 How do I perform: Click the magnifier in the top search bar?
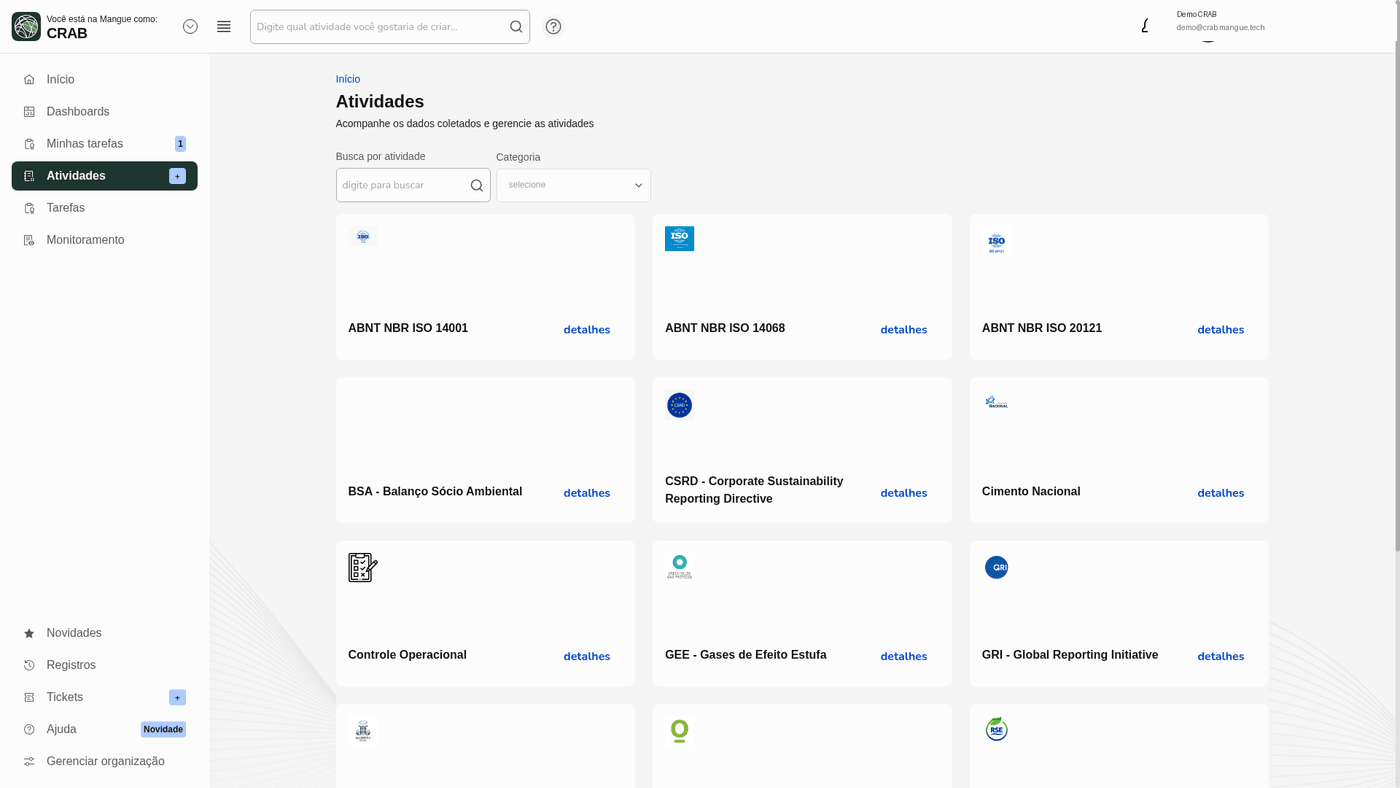tap(516, 27)
